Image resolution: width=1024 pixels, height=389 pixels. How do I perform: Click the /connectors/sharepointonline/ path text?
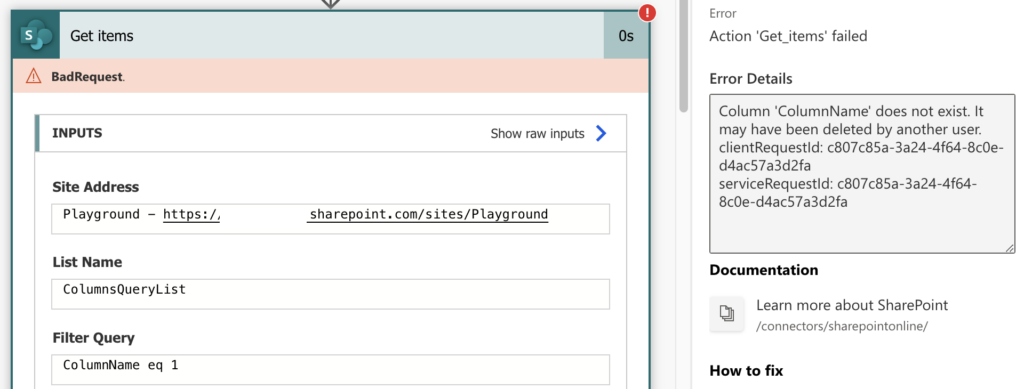pyautogui.click(x=842, y=326)
